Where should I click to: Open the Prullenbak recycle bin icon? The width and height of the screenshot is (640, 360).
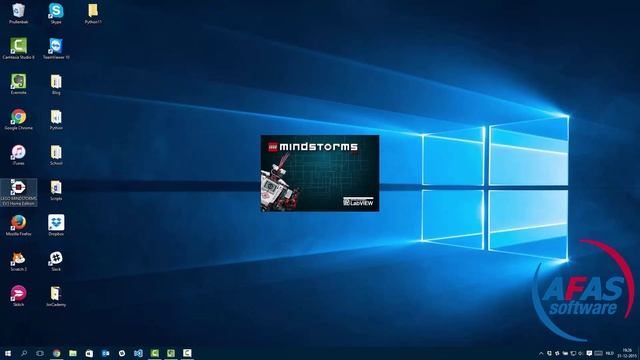[x=18, y=13]
